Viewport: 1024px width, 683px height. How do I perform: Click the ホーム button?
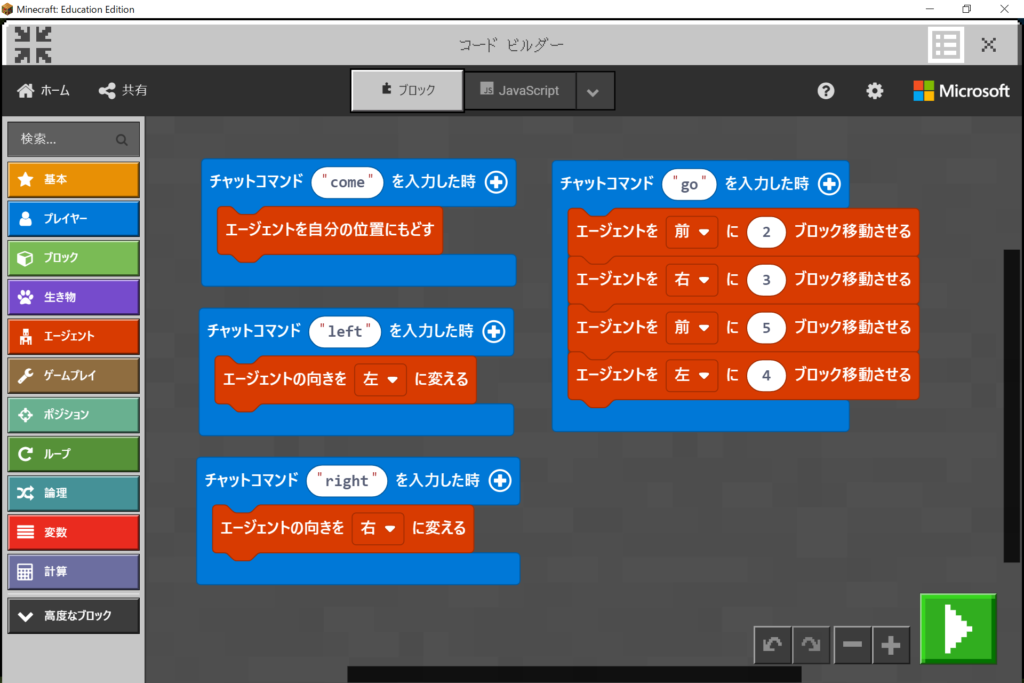(x=44, y=91)
